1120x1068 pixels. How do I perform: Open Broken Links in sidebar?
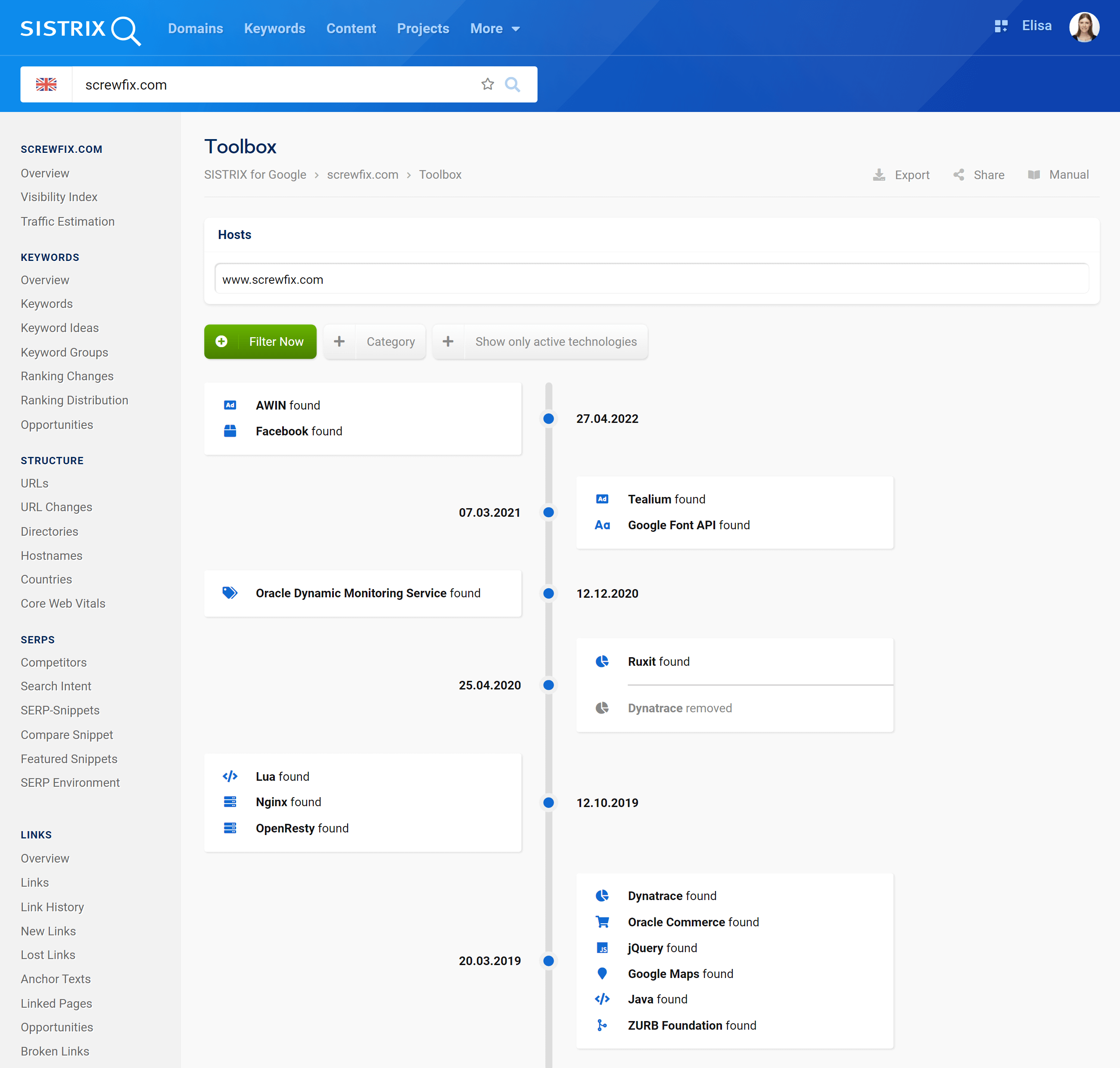[55, 1052]
